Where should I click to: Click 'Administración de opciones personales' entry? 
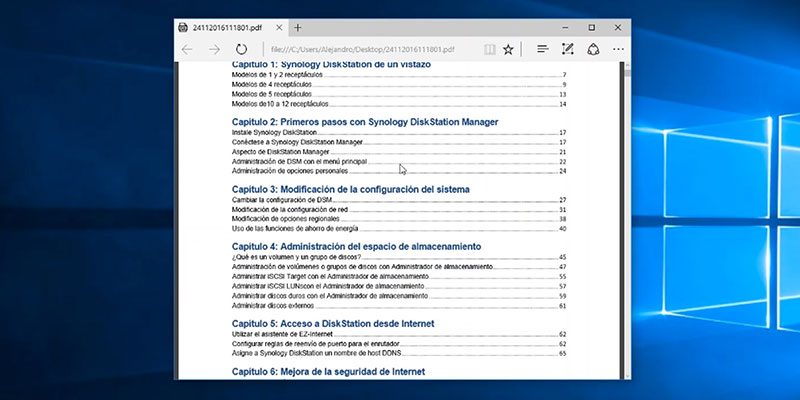[399, 171]
